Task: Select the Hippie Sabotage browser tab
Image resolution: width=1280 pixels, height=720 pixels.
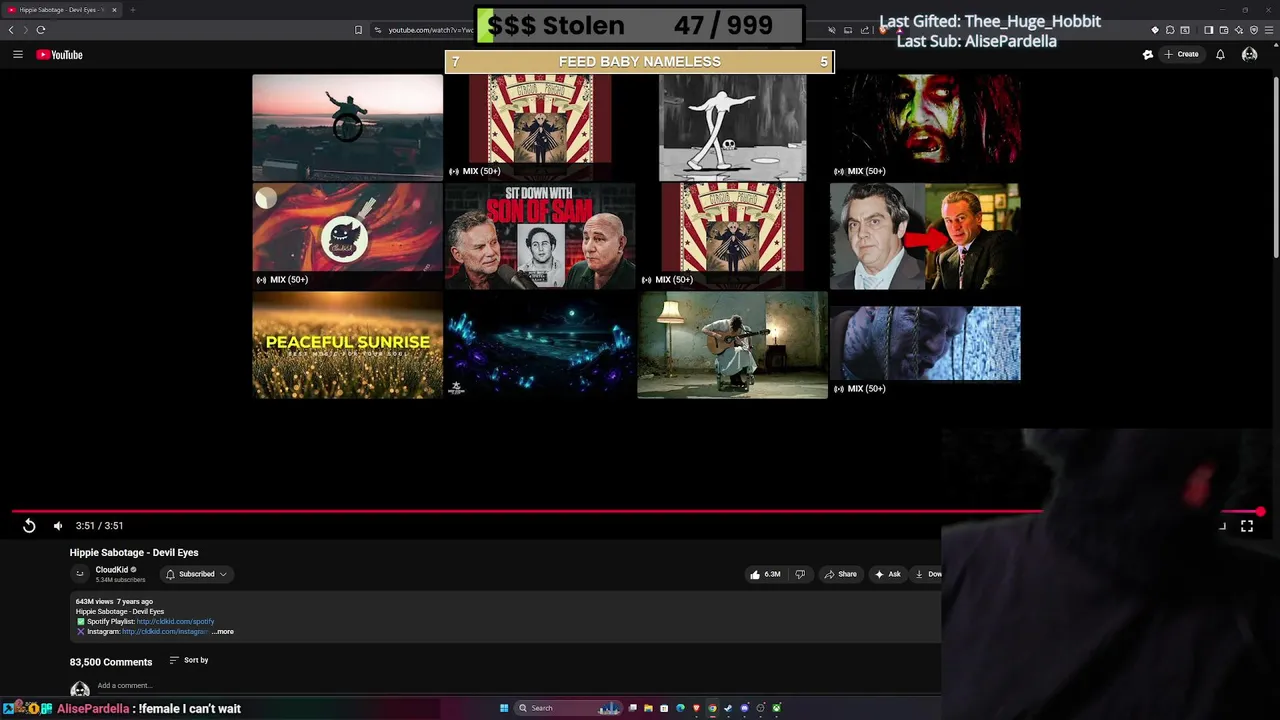Action: 62,10
